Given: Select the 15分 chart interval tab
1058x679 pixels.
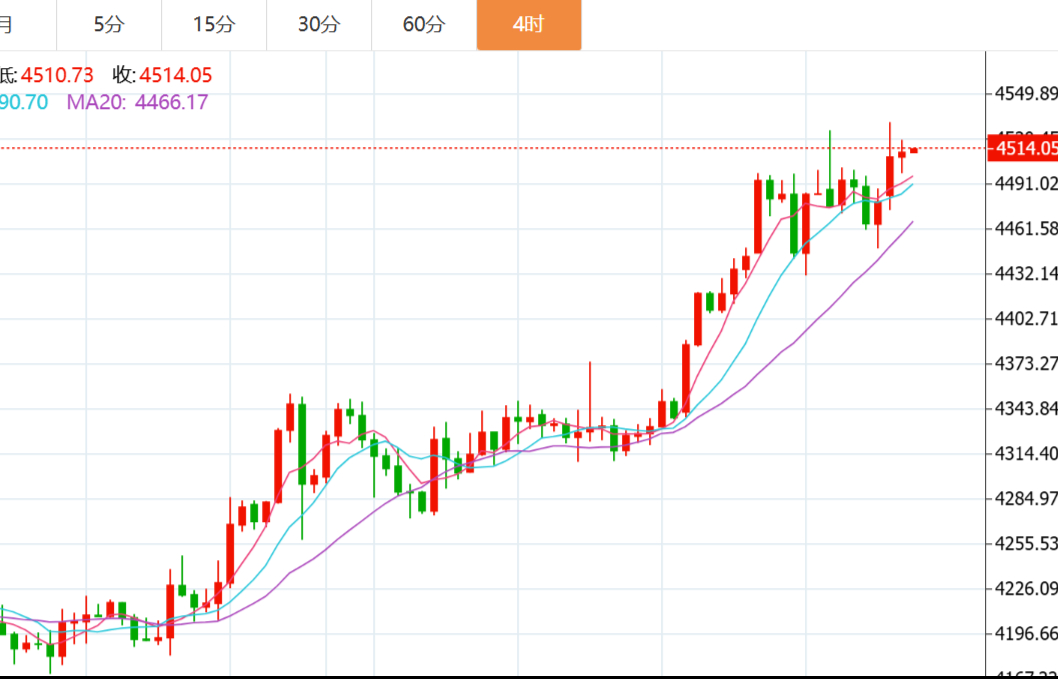Looking at the screenshot, I should point(213,25).
